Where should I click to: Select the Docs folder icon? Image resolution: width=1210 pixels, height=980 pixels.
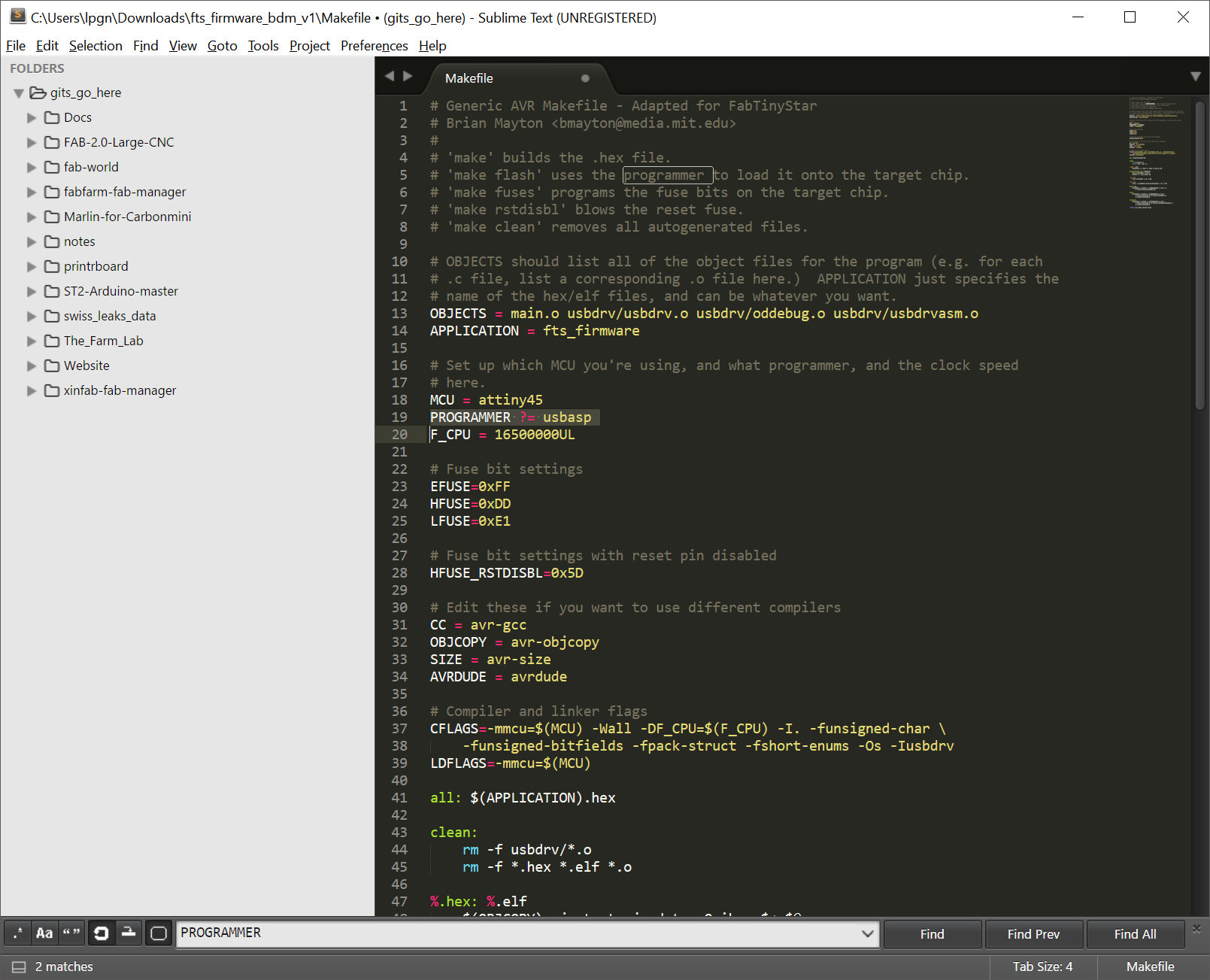click(x=52, y=117)
